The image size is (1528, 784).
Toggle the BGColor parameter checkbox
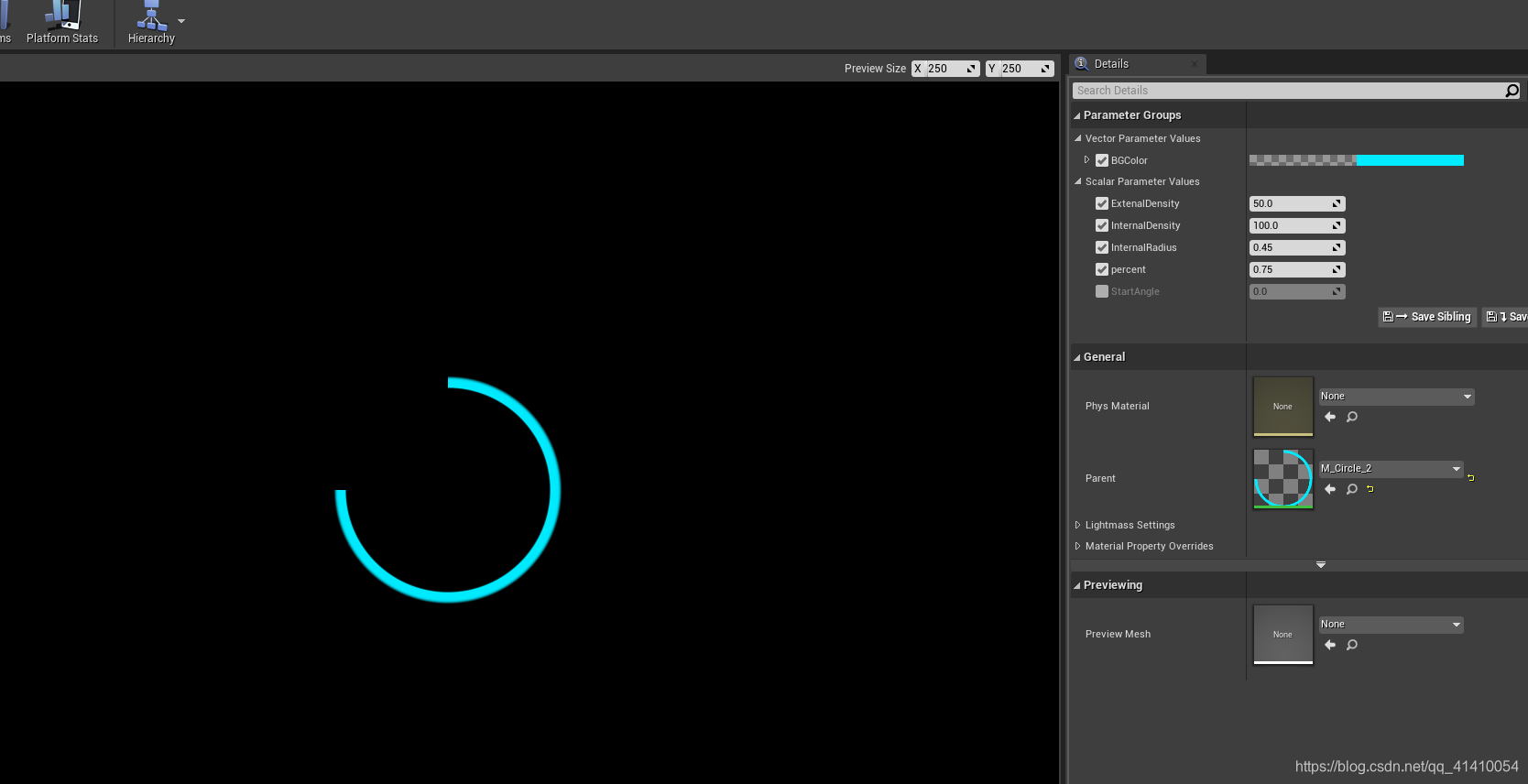[x=1102, y=160]
